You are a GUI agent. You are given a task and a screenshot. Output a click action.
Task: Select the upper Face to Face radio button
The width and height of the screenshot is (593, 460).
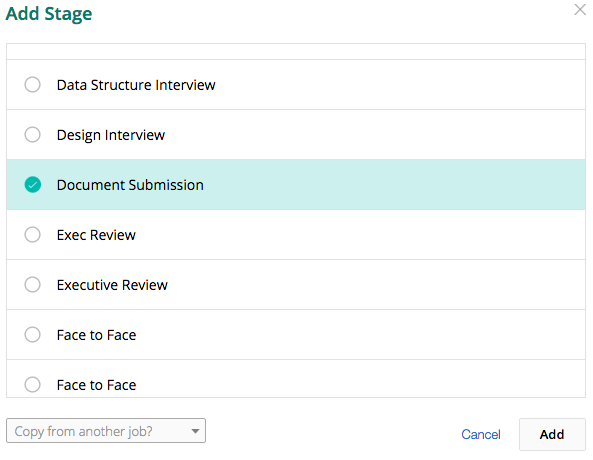click(33, 334)
